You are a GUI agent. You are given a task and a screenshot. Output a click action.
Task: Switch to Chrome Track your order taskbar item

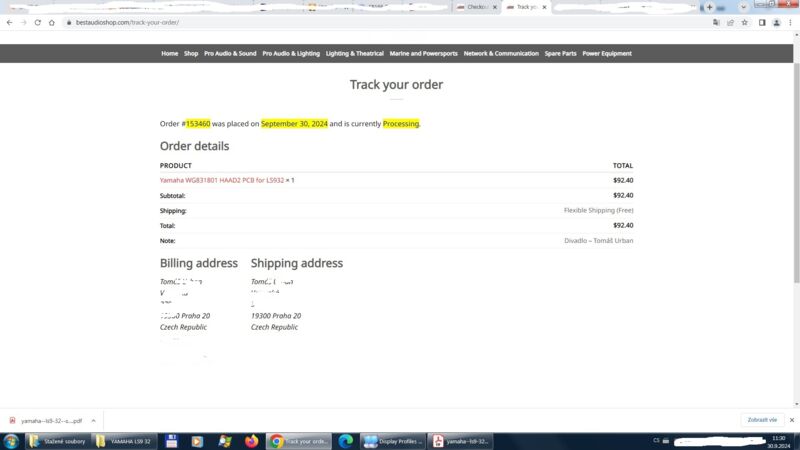[x=299, y=441]
